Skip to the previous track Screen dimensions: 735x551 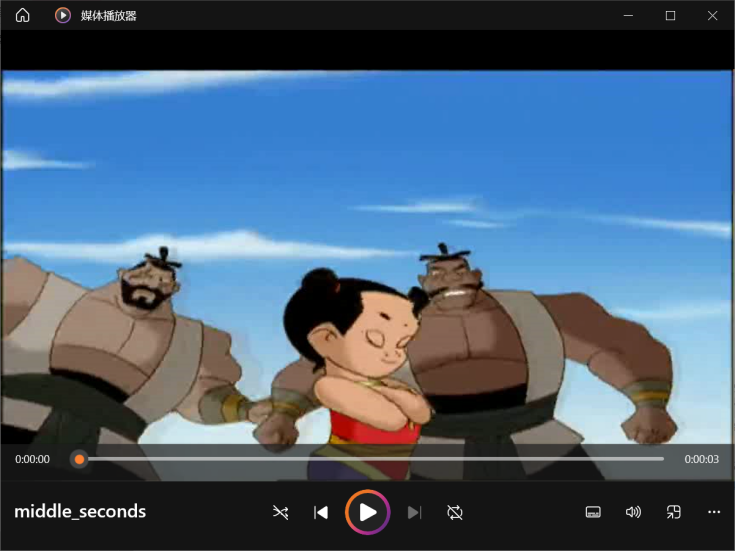tap(321, 512)
